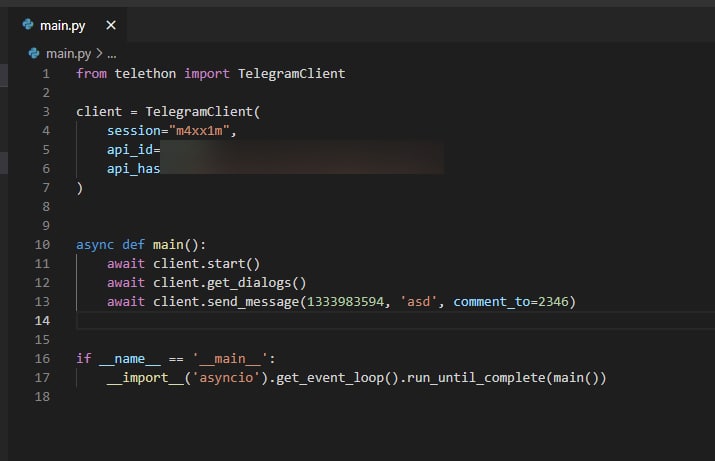Click the session string "m4xx1m"
Screen dimensions: 715x461
coord(199,131)
